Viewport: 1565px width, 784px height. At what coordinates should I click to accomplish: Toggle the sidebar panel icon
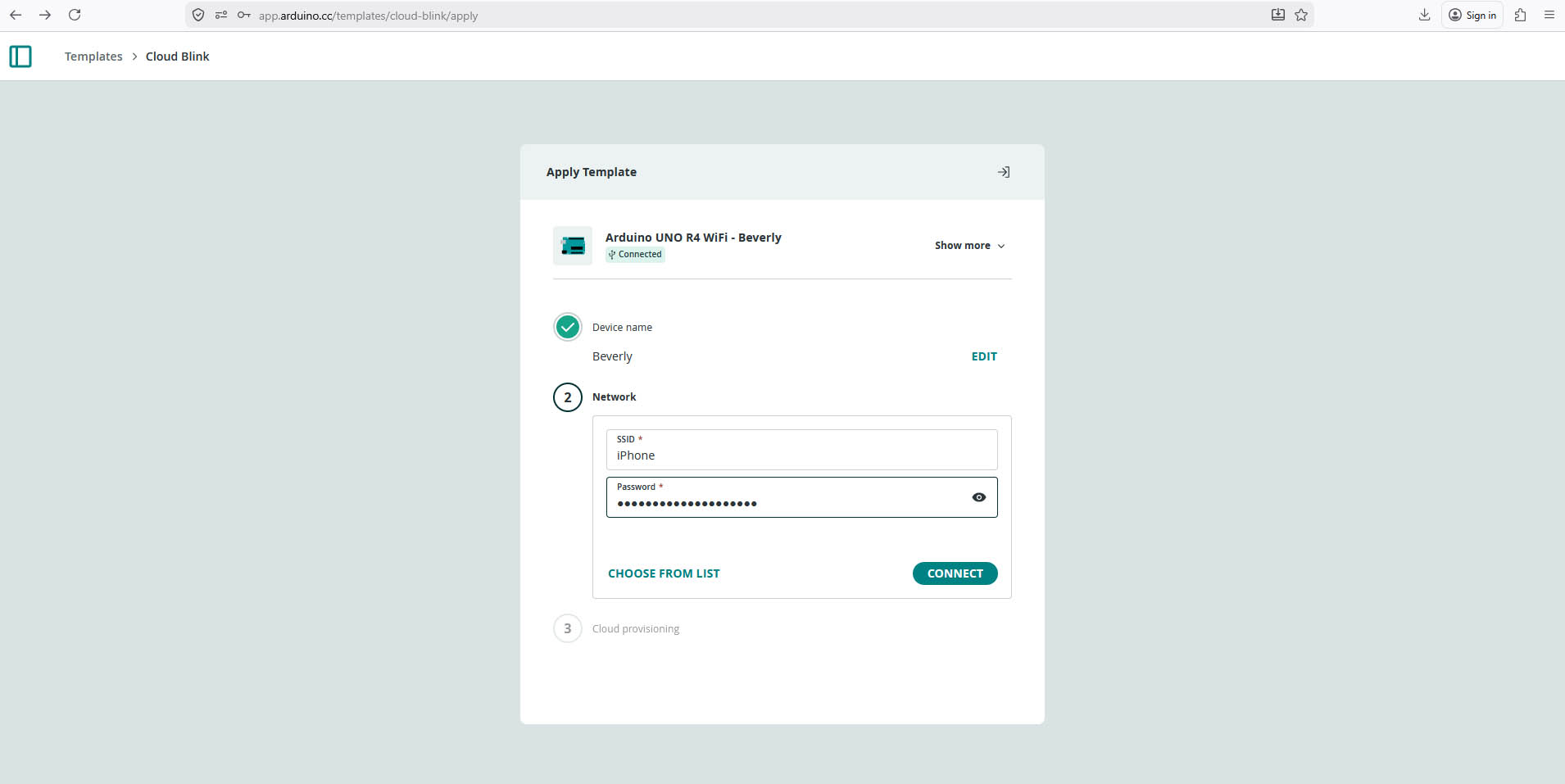click(20, 57)
